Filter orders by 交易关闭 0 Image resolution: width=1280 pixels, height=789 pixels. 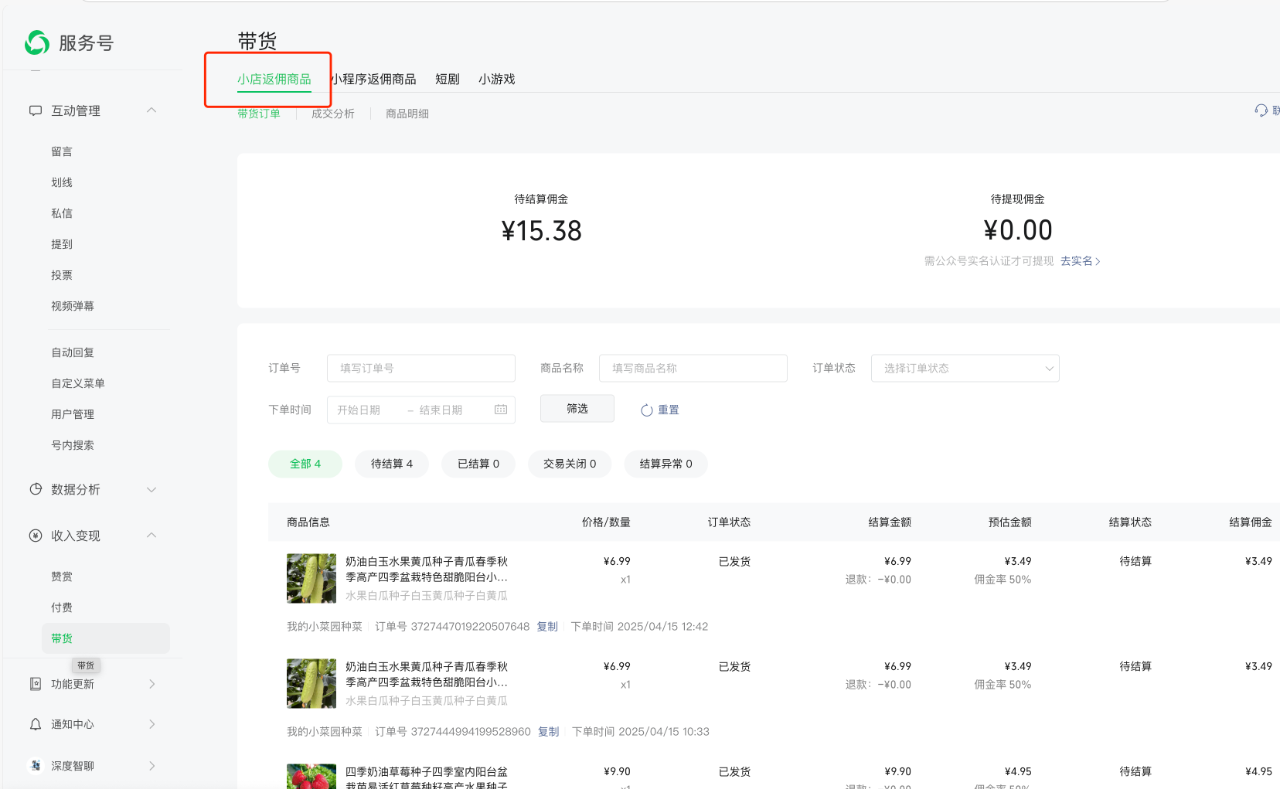pos(570,464)
